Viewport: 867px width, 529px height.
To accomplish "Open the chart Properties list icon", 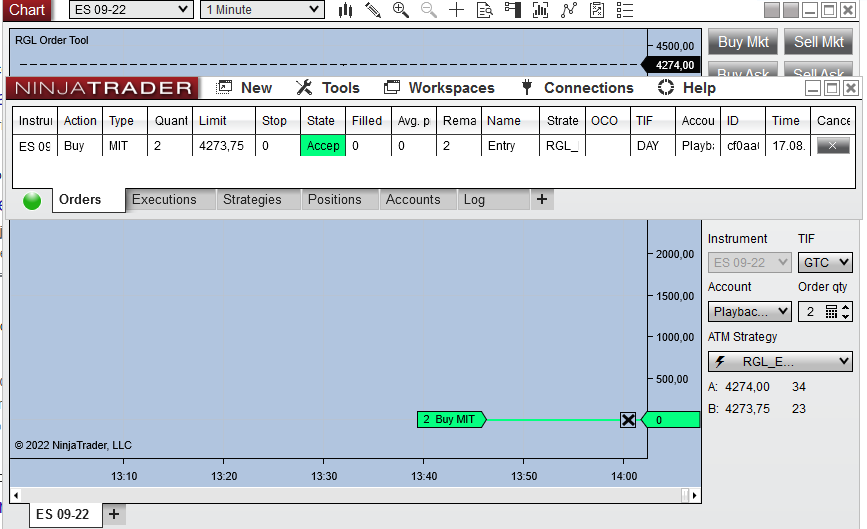I will pyautogui.click(x=625, y=10).
